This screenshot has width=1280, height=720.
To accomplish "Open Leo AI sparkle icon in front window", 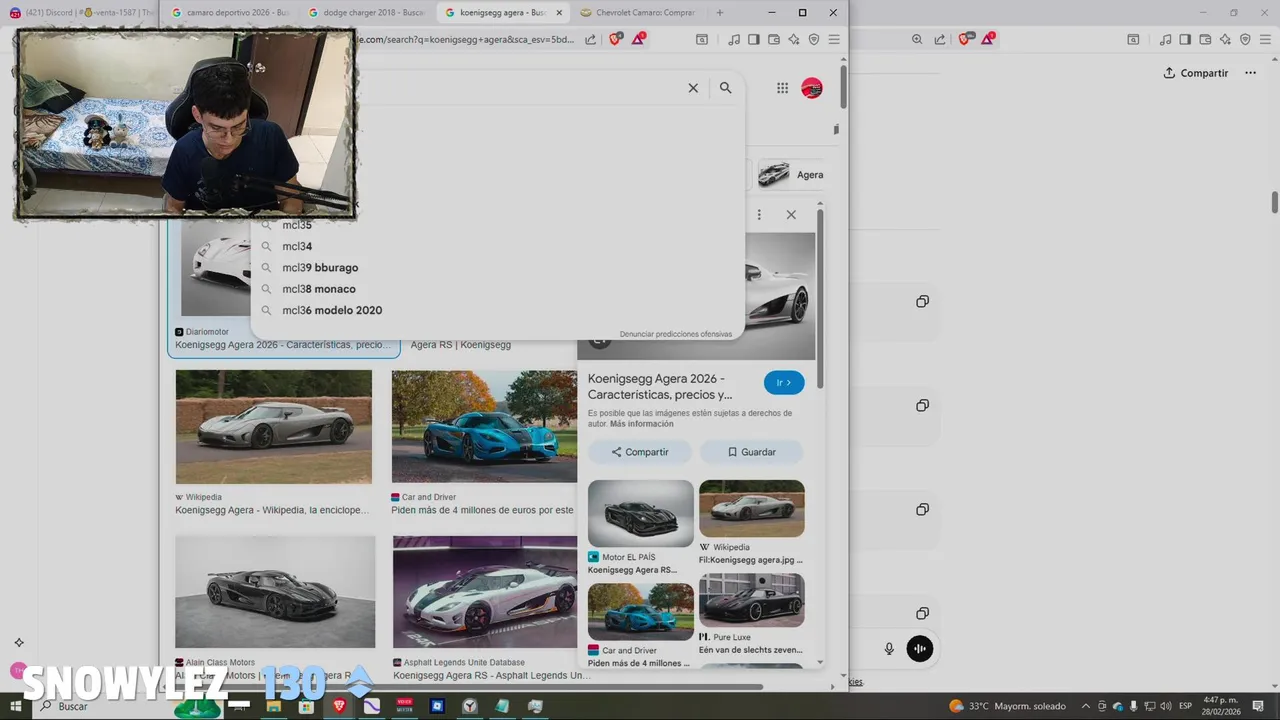I will click(793, 39).
